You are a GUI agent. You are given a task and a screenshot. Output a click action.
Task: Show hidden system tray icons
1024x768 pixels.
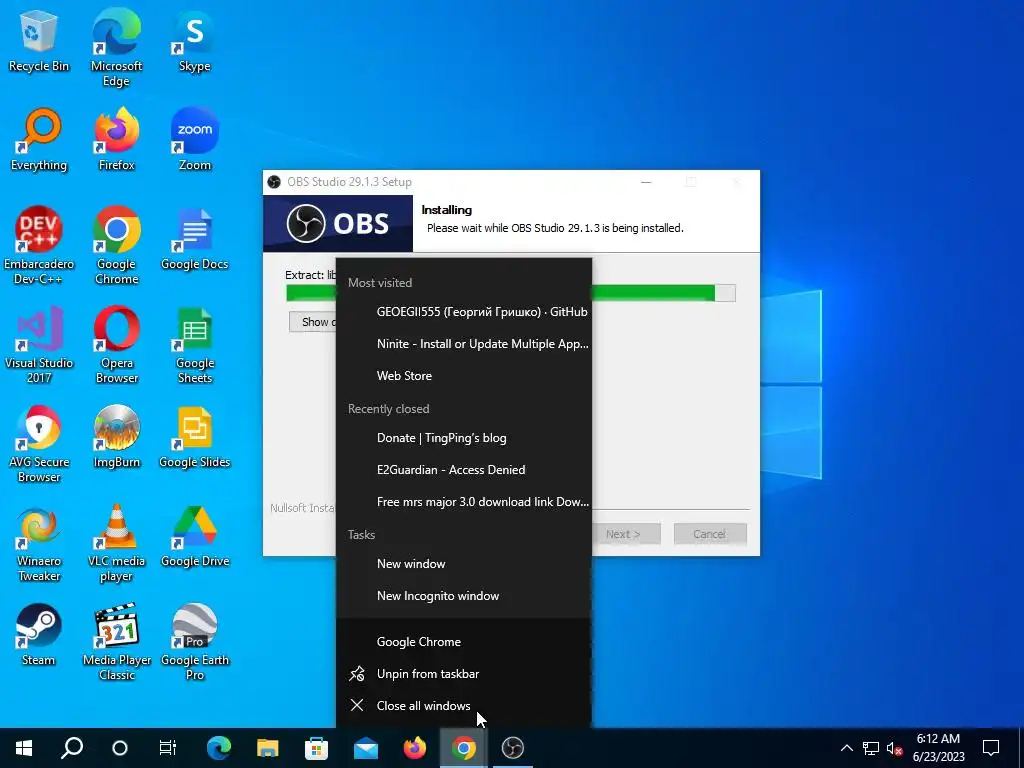pyautogui.click(x=846, y=748)
